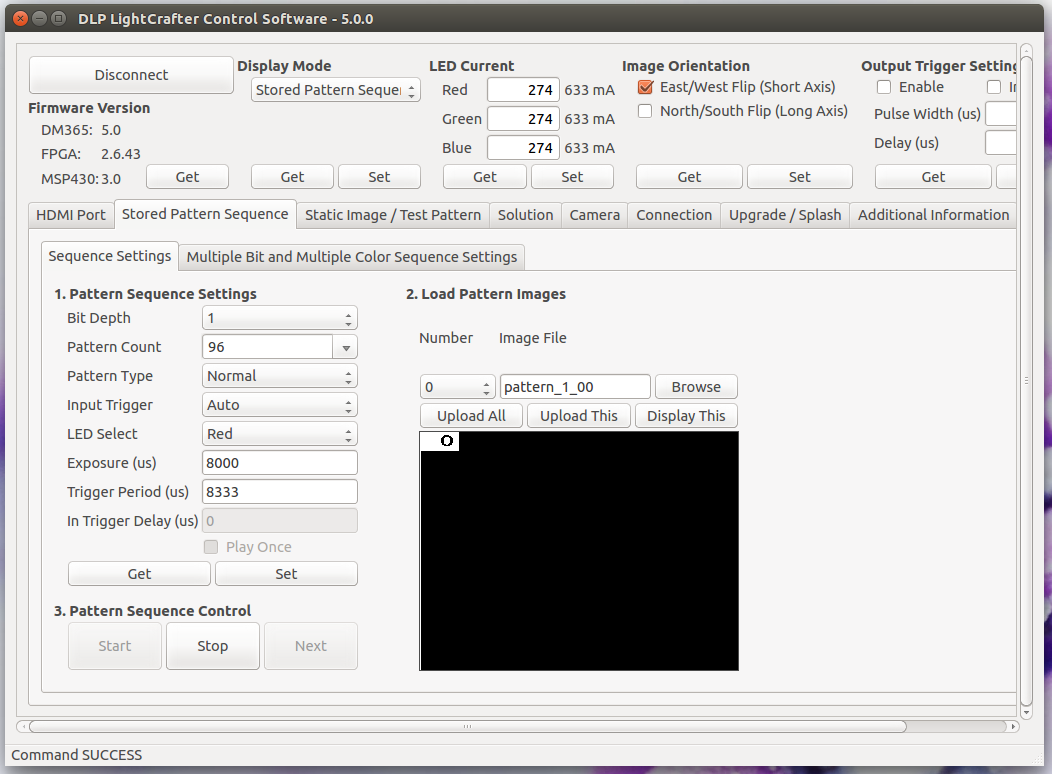Click into the Green LED current field

pos(523,119)
